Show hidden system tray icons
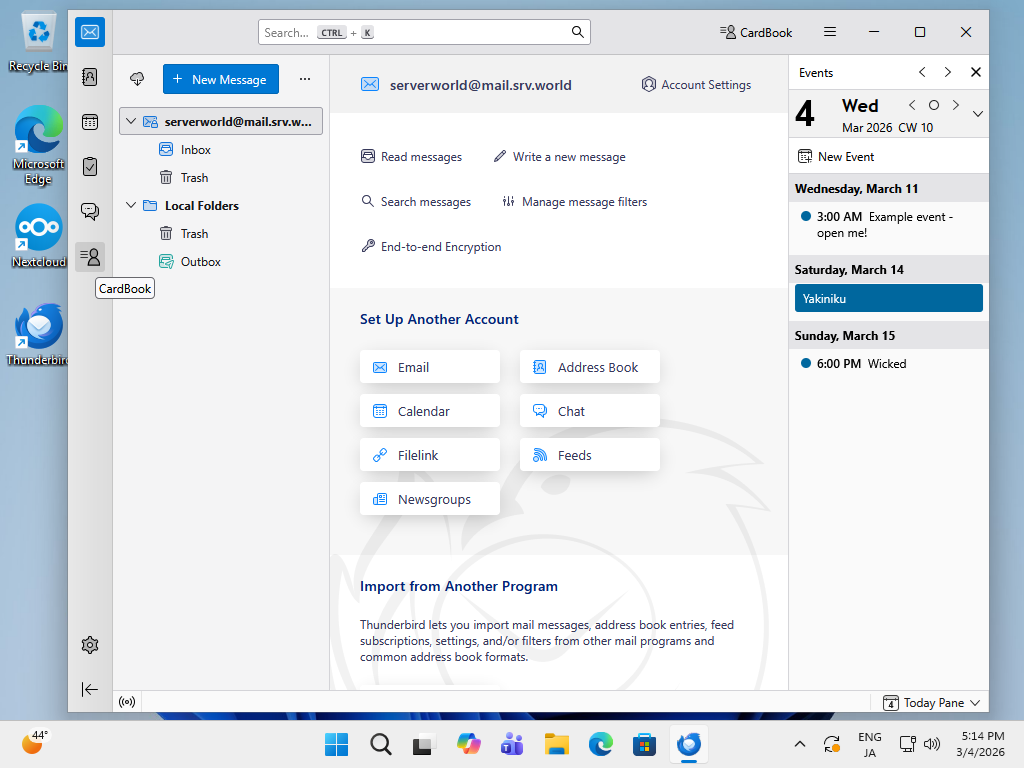1024x768 pixels. 799,744
